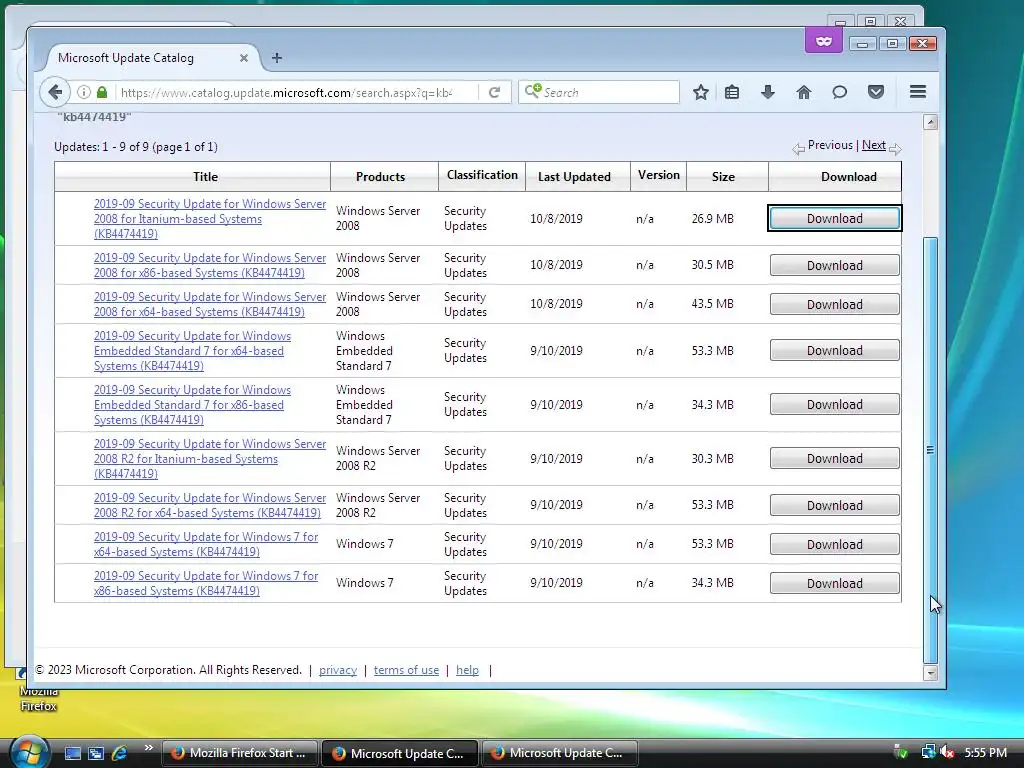
Task: Click the scrollbar down arrow
Action: [x=931, y=673]
